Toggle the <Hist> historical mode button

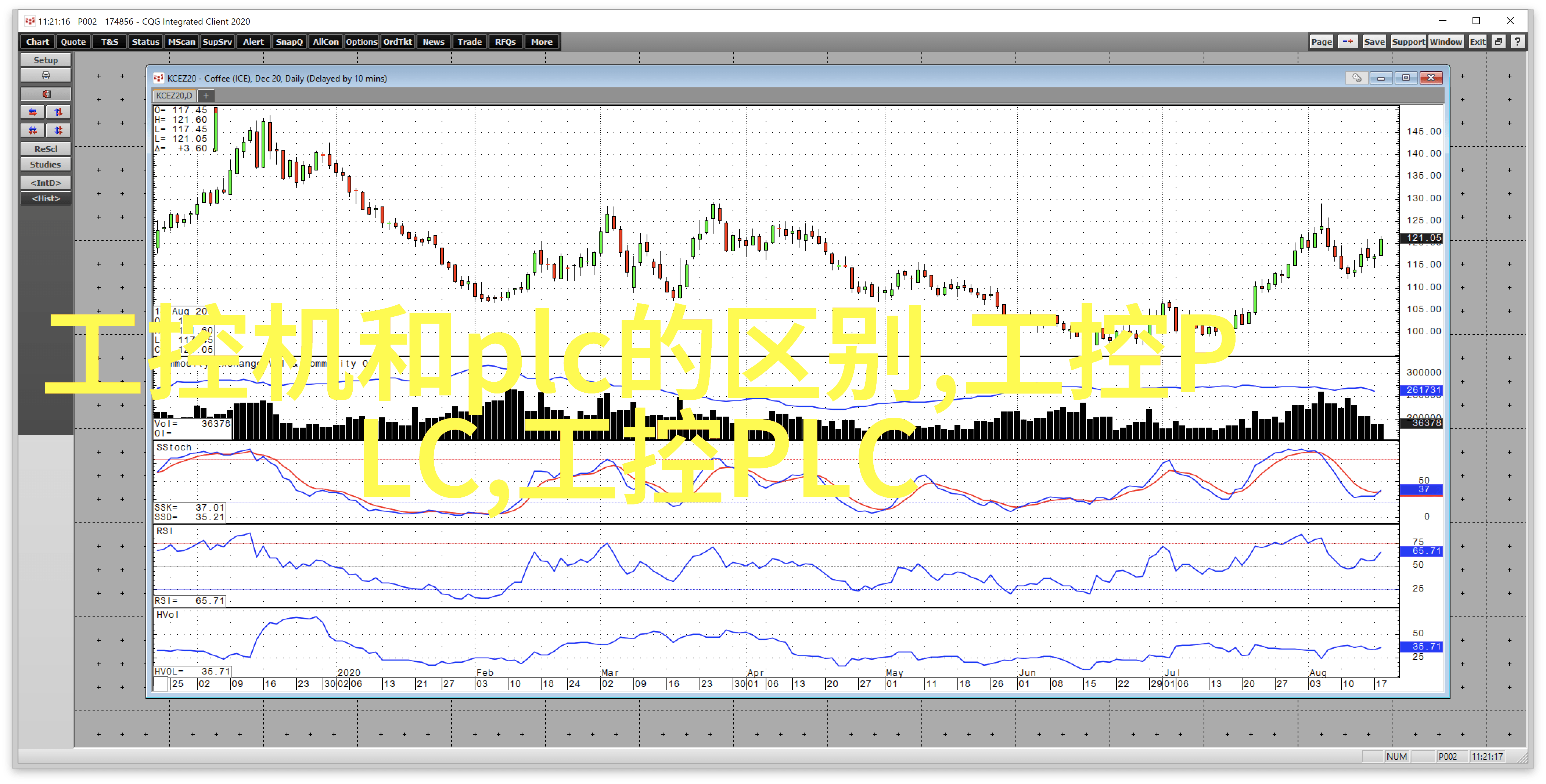pos(46,199)
